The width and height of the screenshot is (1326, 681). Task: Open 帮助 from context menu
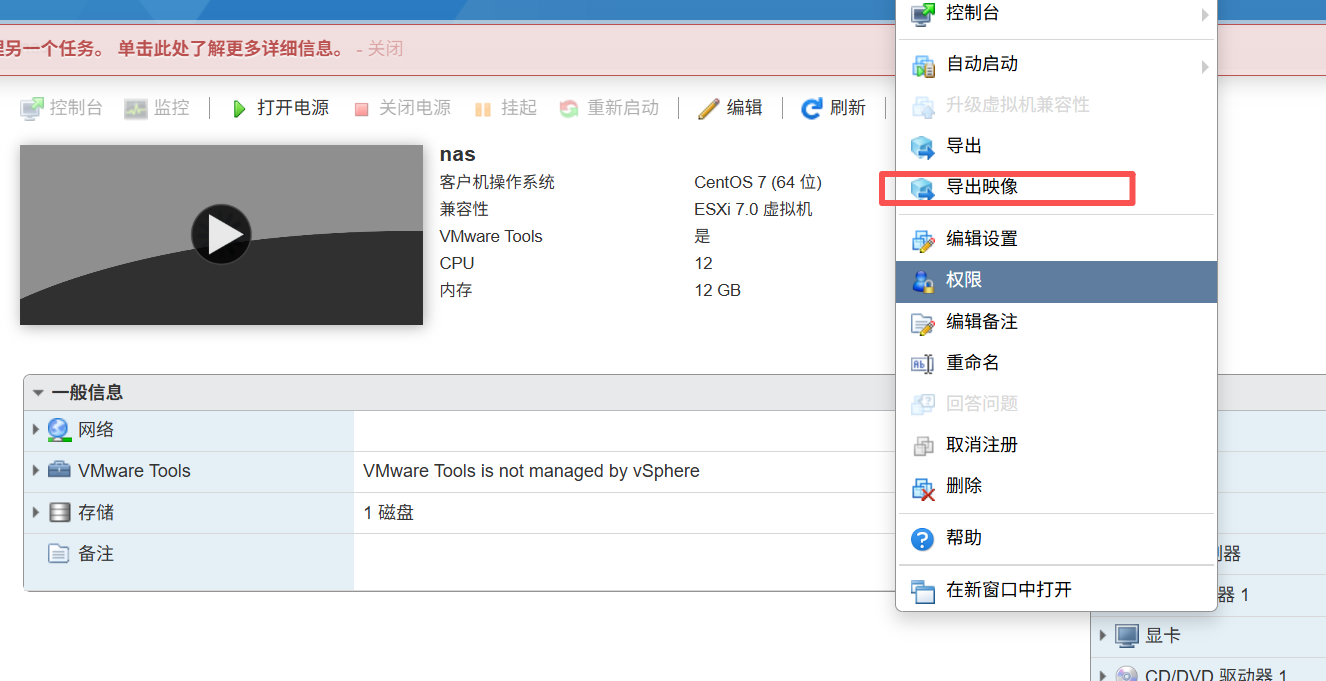tap(1056, 538)
